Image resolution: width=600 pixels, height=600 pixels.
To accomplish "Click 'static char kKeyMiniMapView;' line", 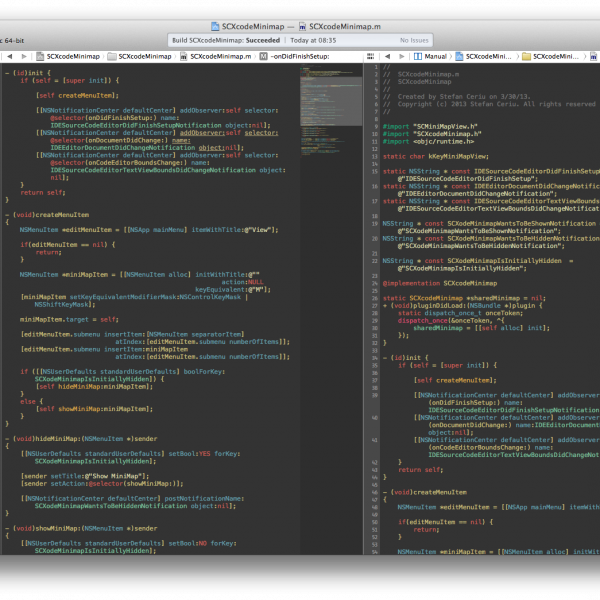I will [x=436, y=156].
